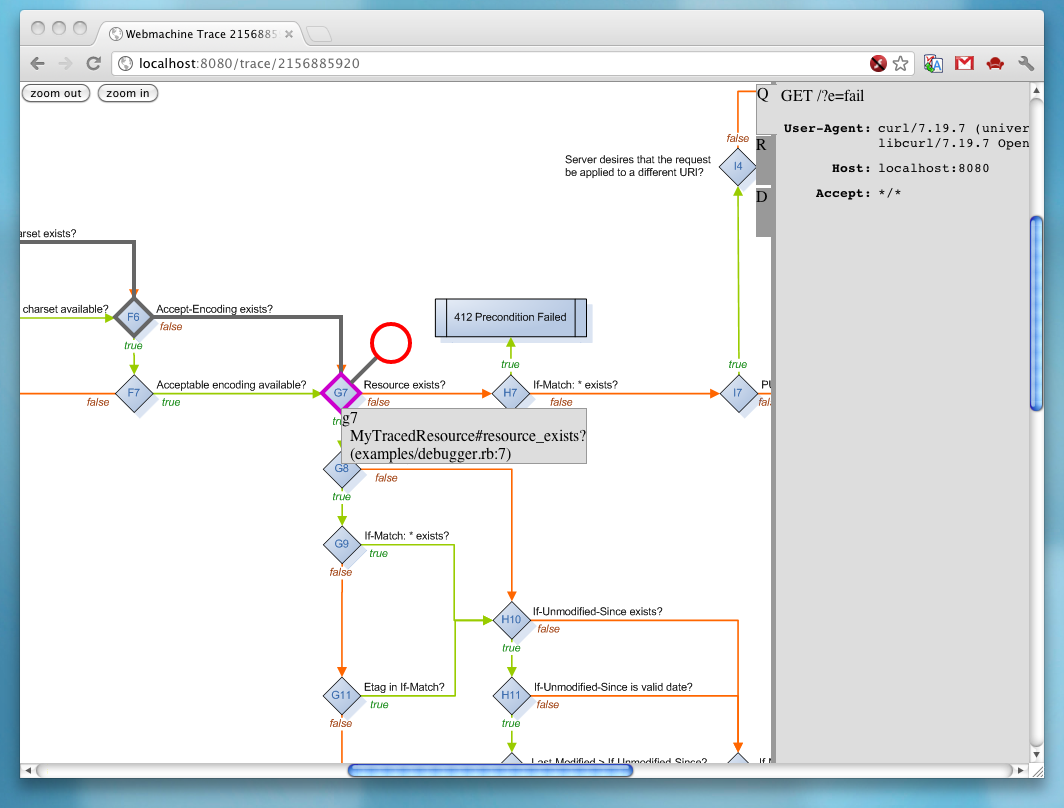The width and height of the screenshot is (1064, 808).
Task: Click 'If-Unmodified-Since is valid date?' label
Action: point(613,687)
